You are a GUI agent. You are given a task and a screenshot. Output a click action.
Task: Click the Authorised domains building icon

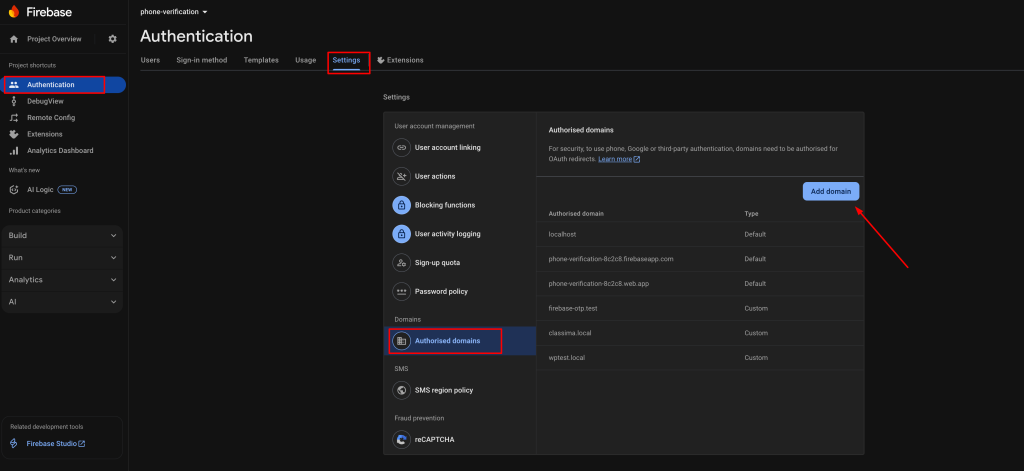click(x=401, y=341)
